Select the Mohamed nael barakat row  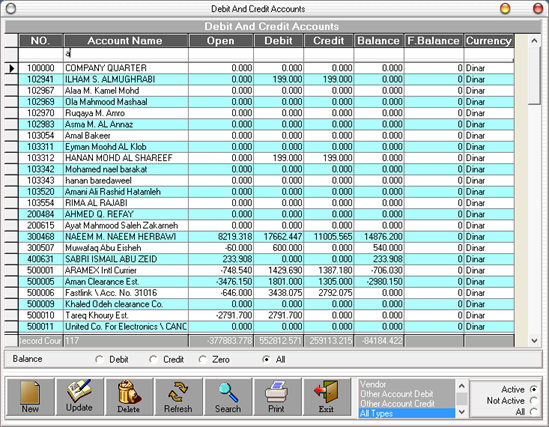[266, 169]
